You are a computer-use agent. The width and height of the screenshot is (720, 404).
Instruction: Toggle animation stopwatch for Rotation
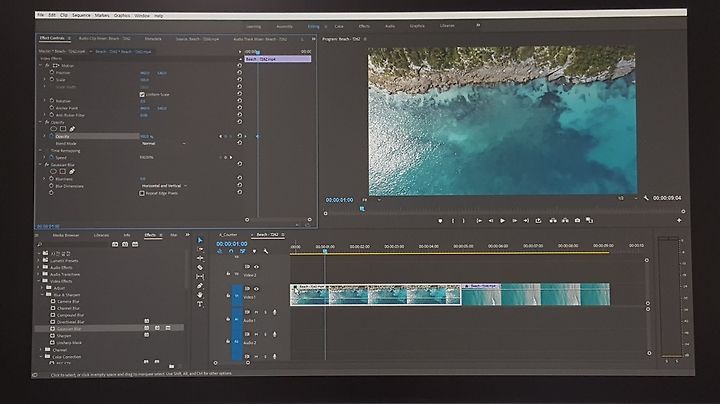[51, 101]
